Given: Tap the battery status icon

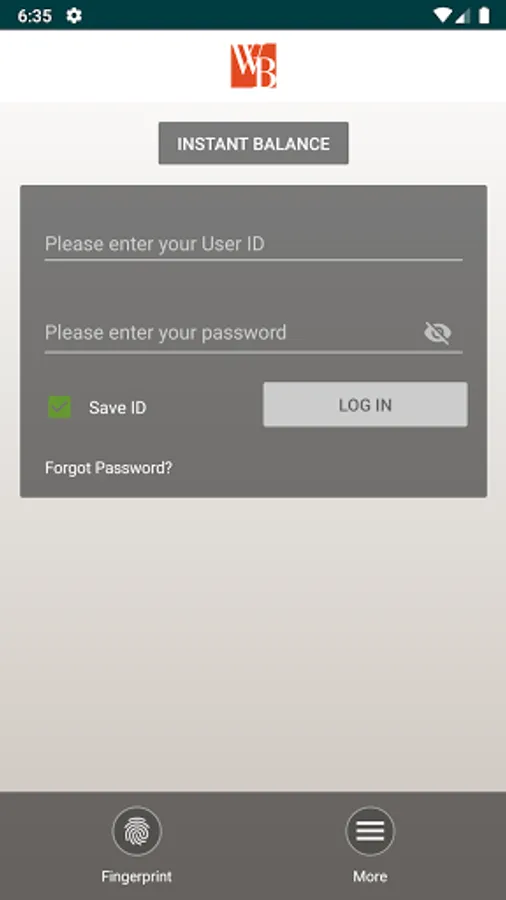Looking at the screenshot, I should click(484, 15).
